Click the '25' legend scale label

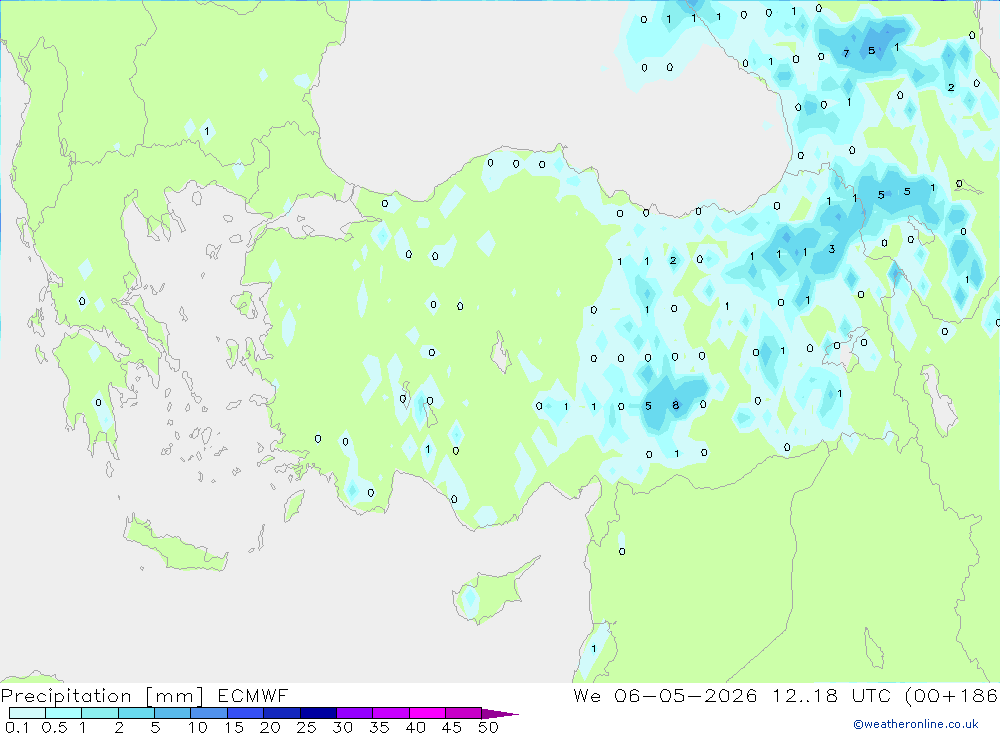click(306, 727)
